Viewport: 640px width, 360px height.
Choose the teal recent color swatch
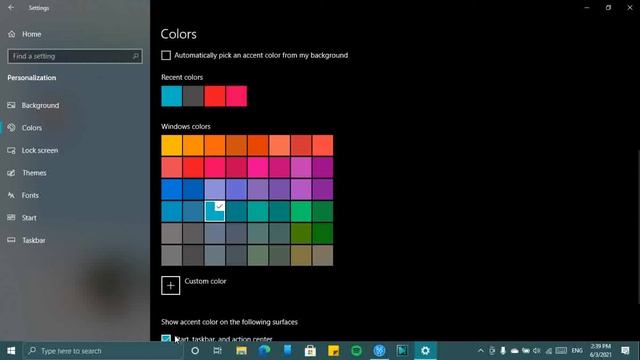[171, 96]
